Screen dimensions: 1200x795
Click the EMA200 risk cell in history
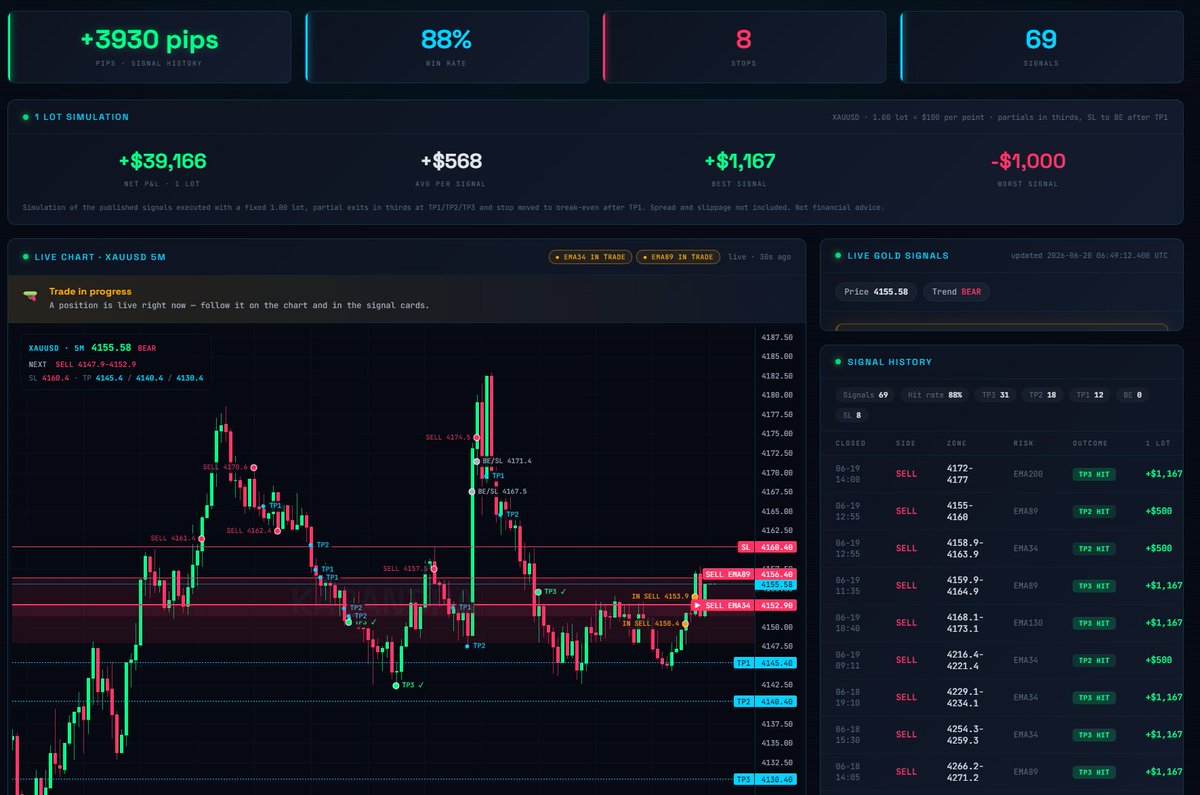pyautogui.click(x=1027, y=474)
